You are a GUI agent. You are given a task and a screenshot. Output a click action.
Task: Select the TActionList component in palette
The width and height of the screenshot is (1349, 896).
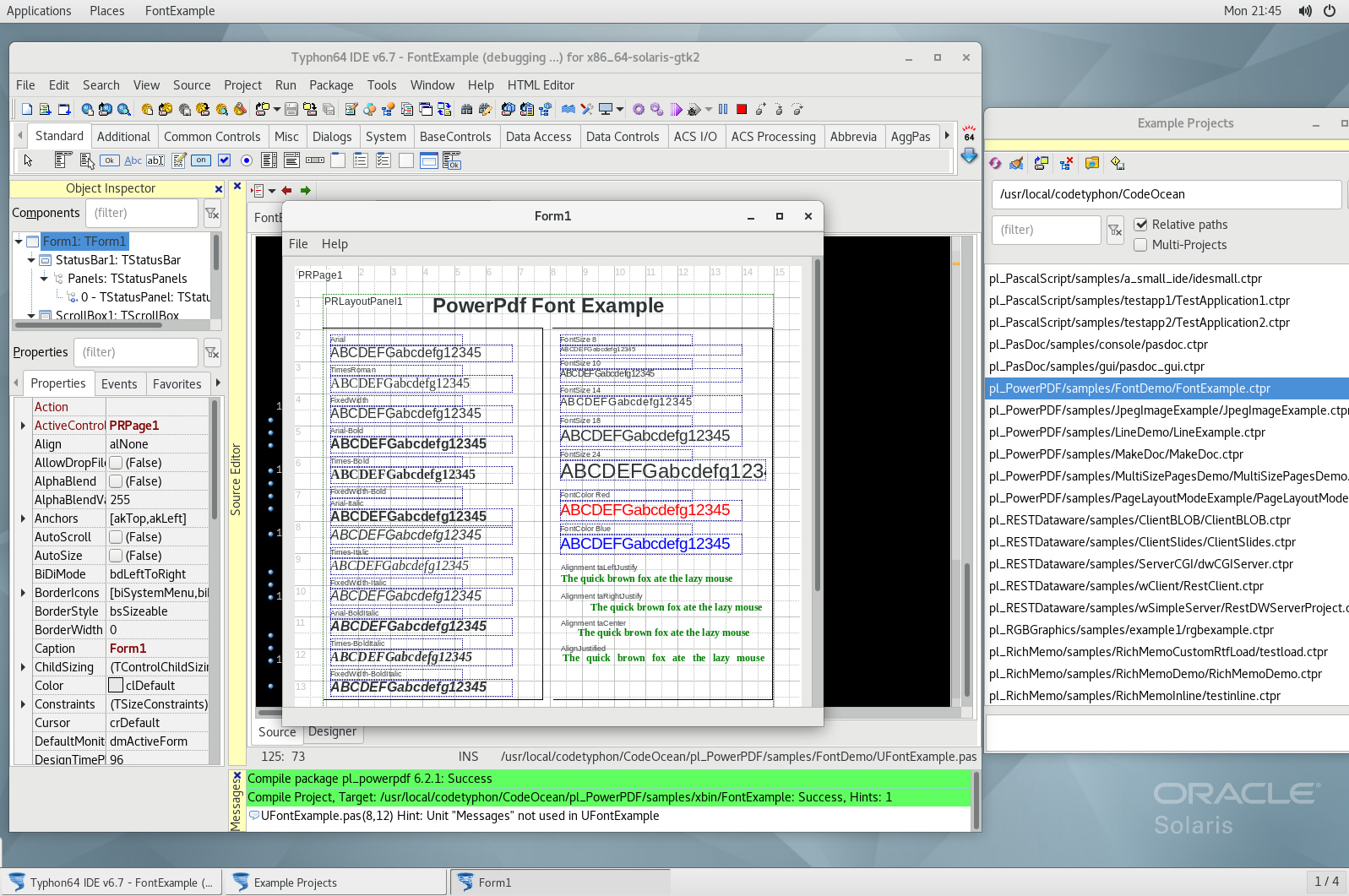click(452, 160)
